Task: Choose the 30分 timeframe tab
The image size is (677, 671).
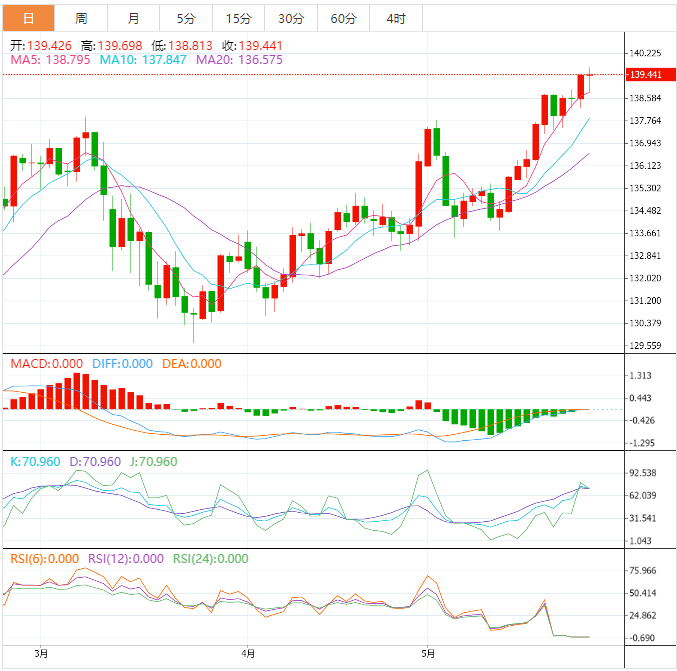Action: (x=291, y=18)
